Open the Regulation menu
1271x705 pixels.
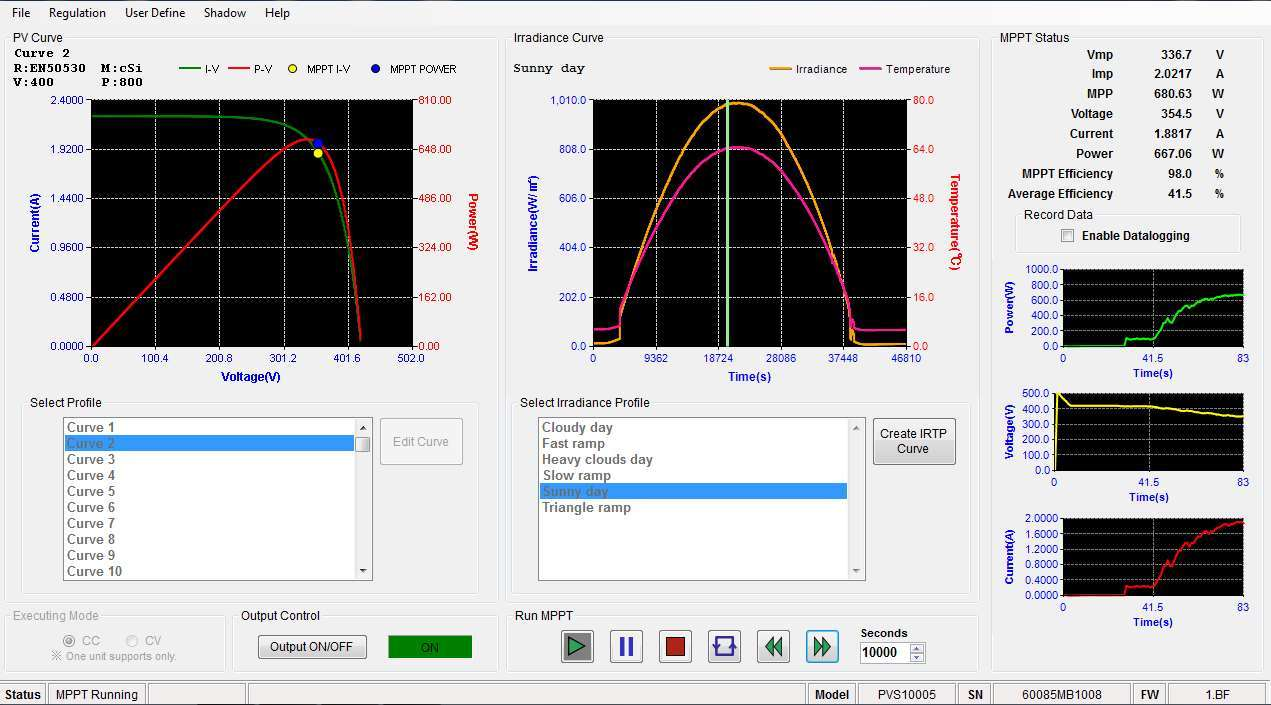[77, 13]
